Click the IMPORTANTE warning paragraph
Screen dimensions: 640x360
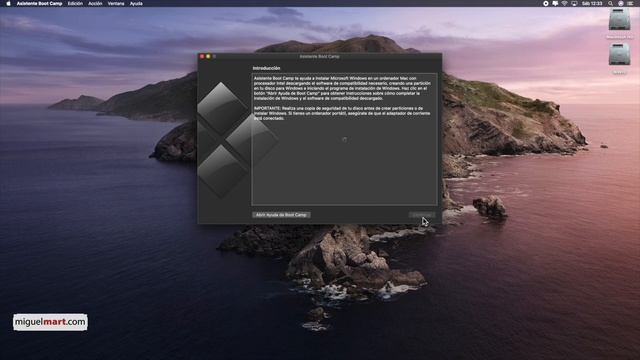click(x=342, y=113)
